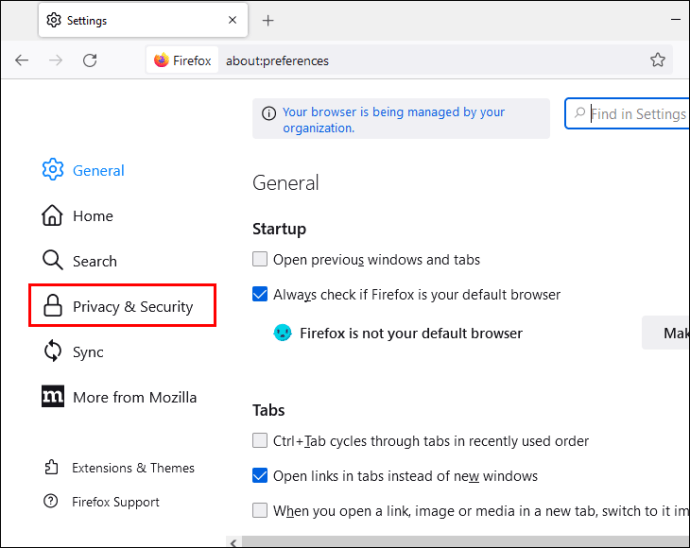Enable Ctrl+Tab cycles through tabs checkbox

coord(260,440)
